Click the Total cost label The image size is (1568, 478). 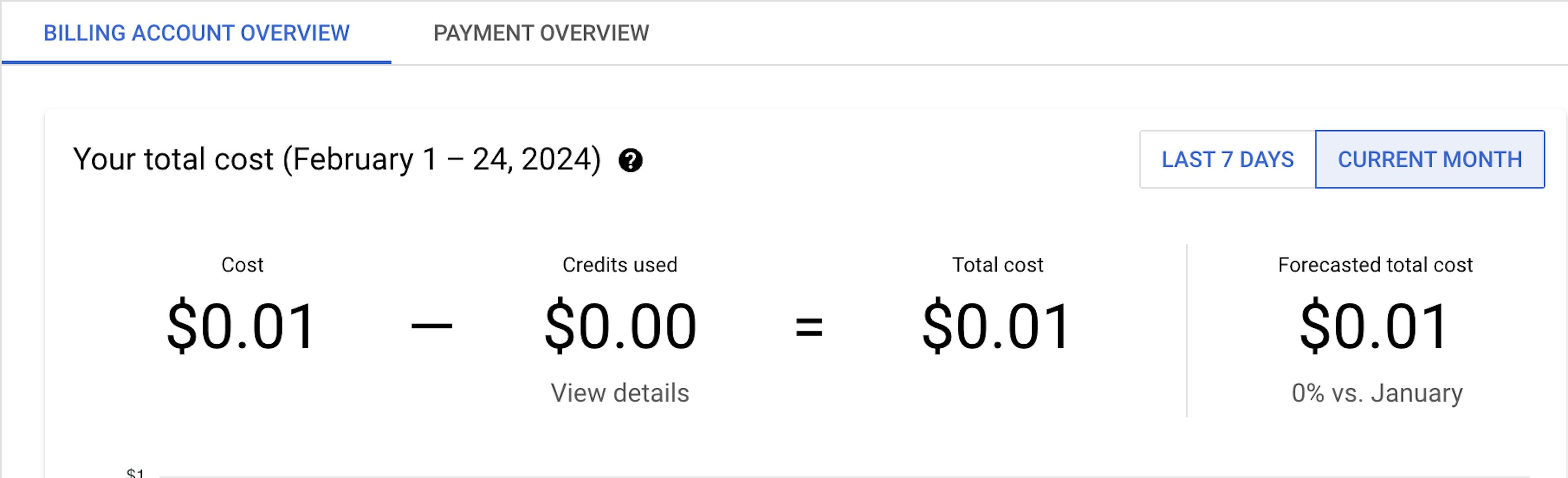[x=998, y=265]
